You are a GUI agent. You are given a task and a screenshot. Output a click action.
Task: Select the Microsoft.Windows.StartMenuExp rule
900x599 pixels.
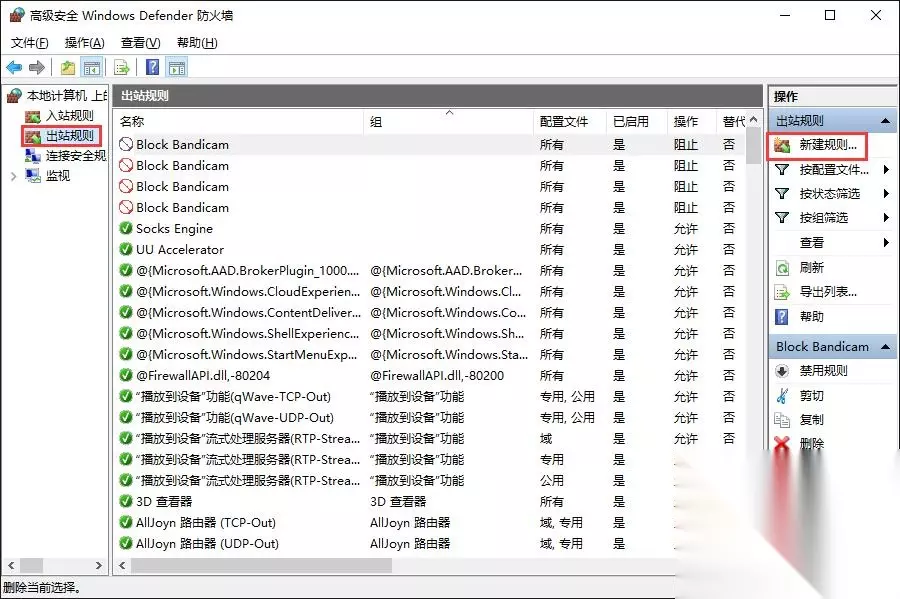tap(430, 355)
